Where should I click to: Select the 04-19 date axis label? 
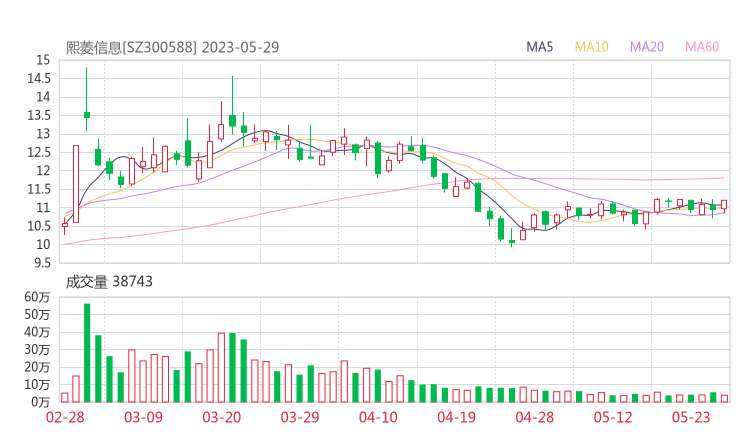click(x=456, y=417)
